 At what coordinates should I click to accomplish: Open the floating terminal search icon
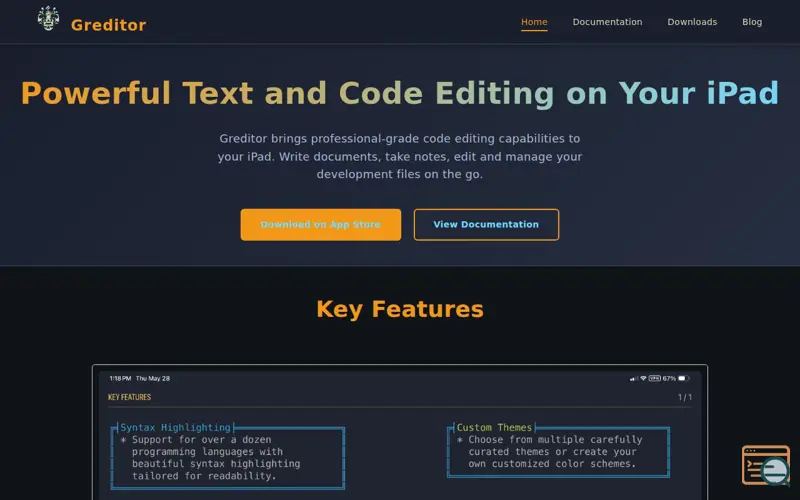766,465
